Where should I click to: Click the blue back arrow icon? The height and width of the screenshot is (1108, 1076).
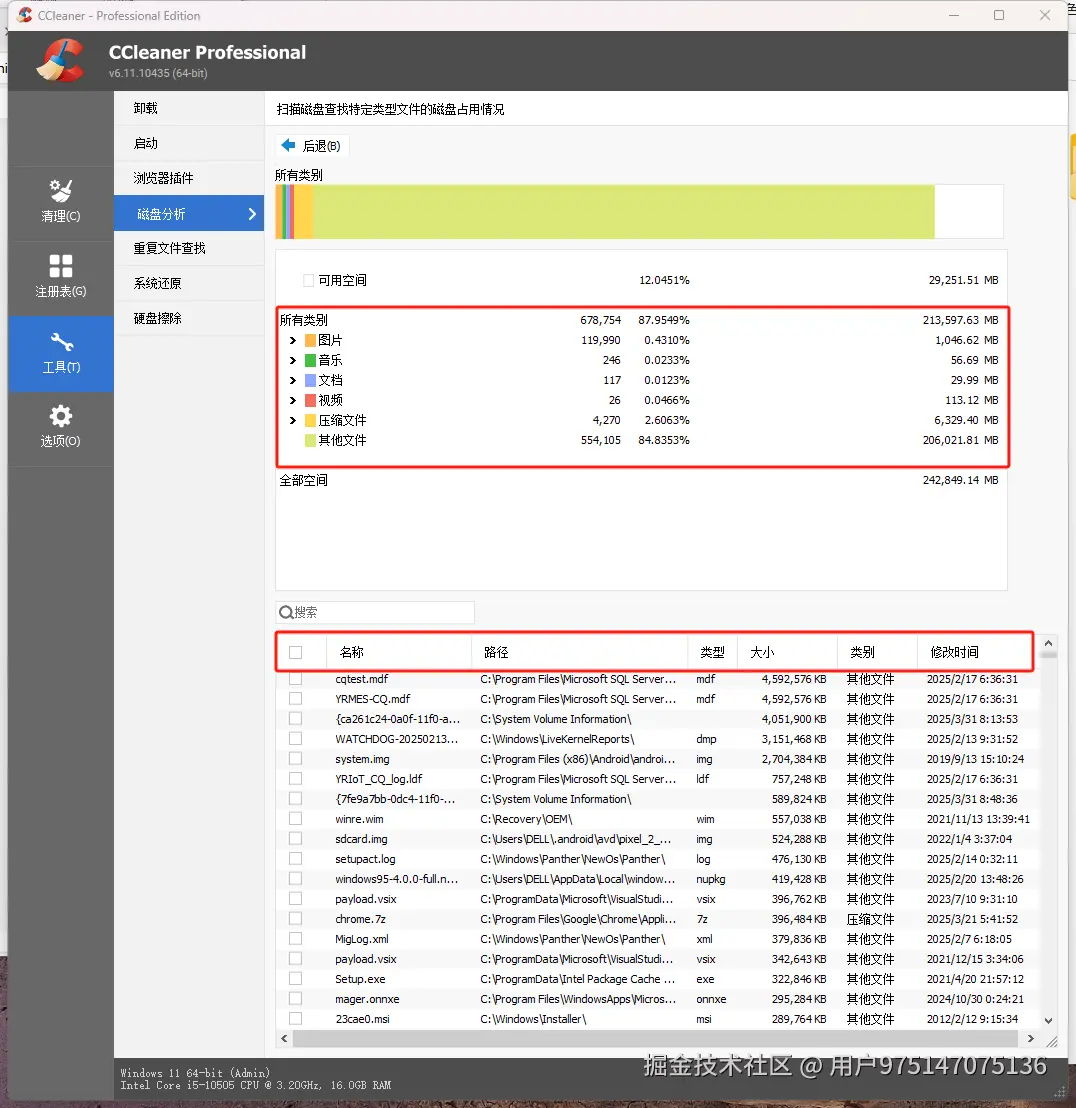[288, 146]
